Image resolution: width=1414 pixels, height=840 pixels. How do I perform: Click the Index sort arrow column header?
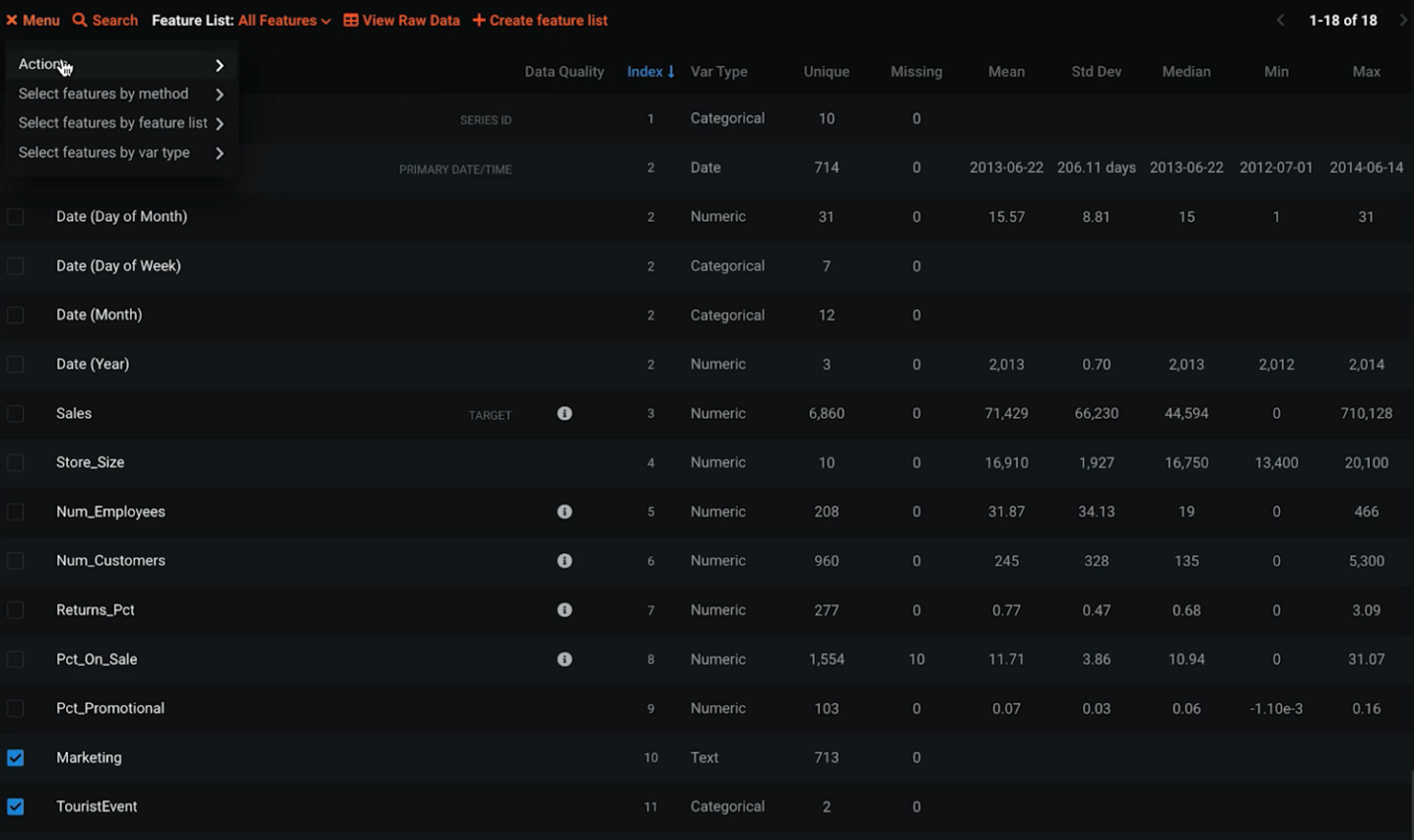(x=651, y=72)
